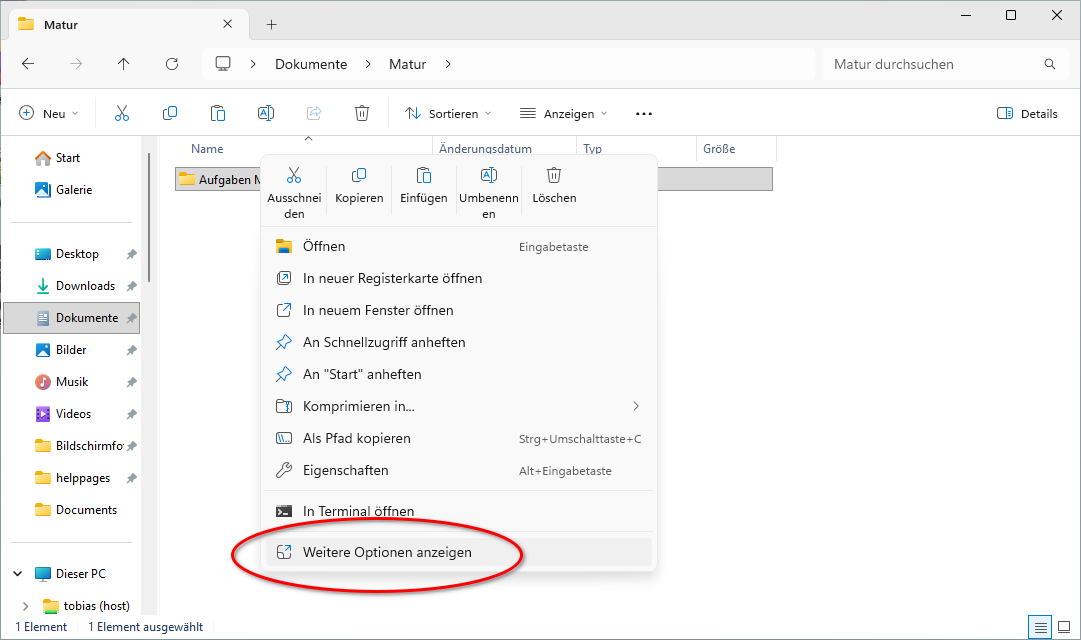Open the Anzeigen dropdown

pyautogui.click(x=563, y=114)
